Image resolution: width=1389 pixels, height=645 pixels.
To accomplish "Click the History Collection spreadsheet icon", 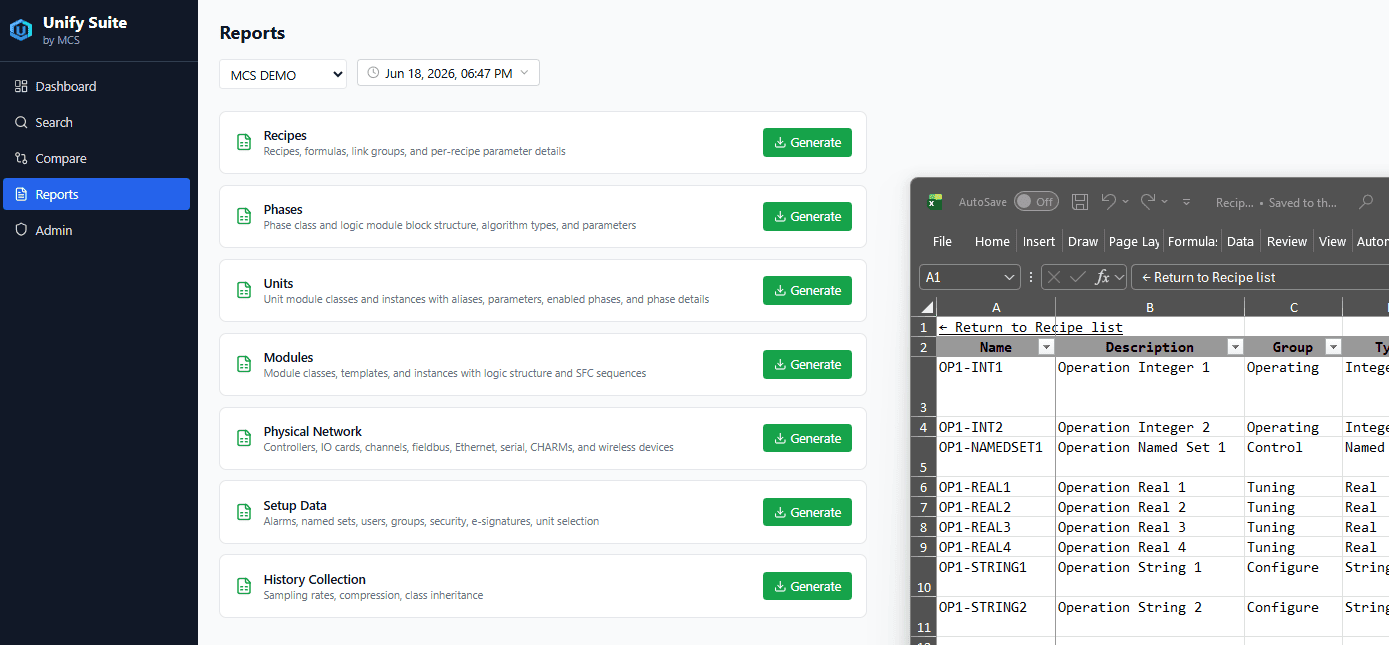I will point(244,586).
